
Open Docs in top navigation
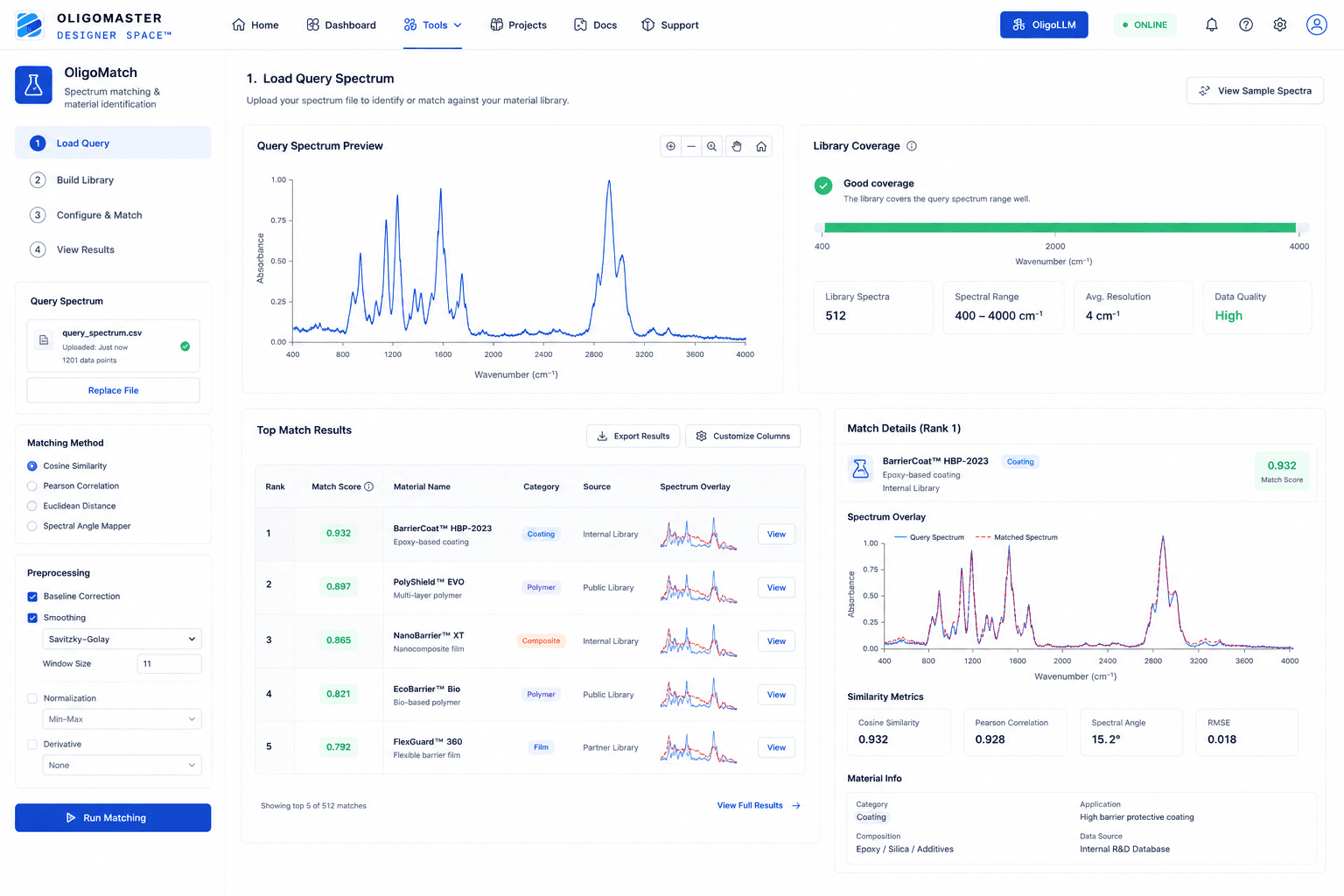595,25
